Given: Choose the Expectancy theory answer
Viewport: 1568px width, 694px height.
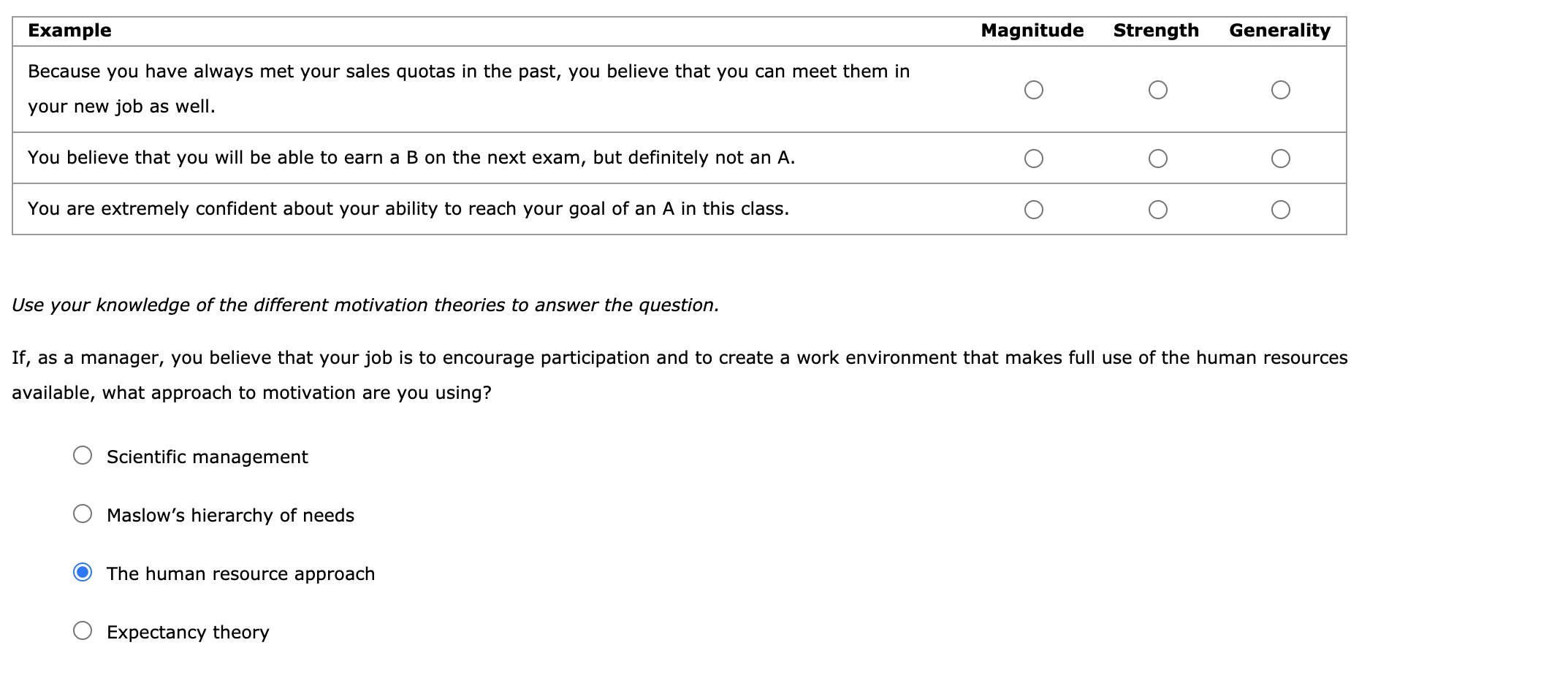Looking at the screenshot, I should (83, 631).
